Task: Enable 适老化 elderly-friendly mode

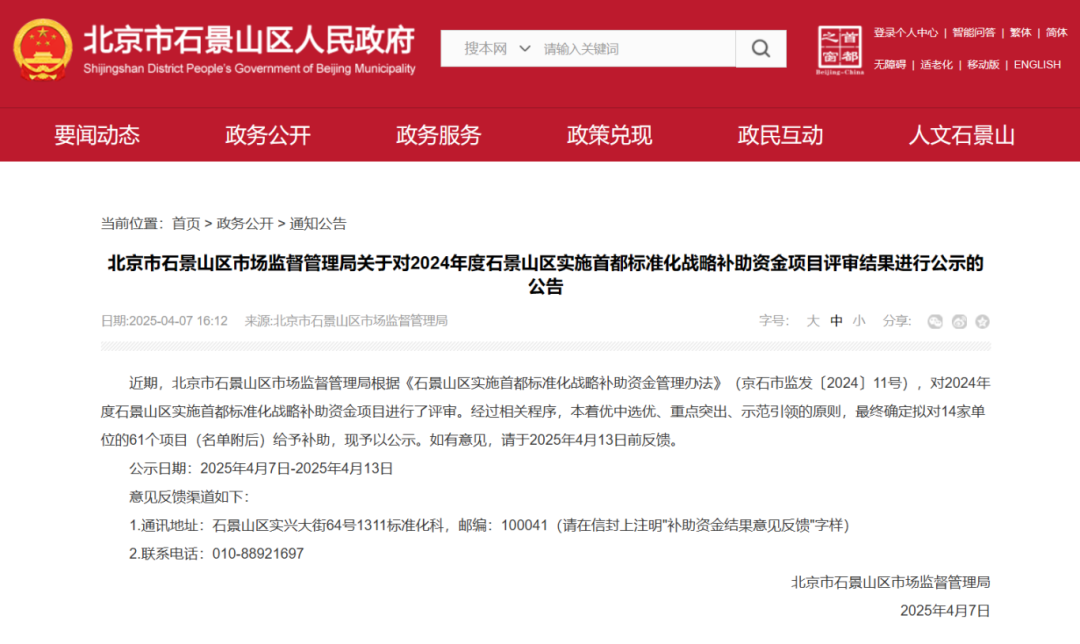Action: point(935,64)
